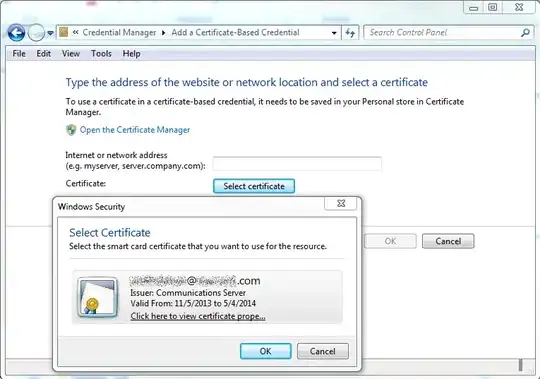Open the recent pages dropdown arrow

click(x=50, y=33)
